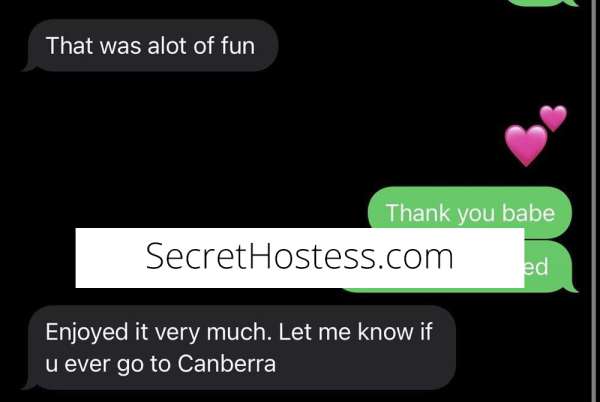Viewport: 600px width, 402px height.
Task: Open the SecretHostess.com watermark banner
Action: coord(300,258)
